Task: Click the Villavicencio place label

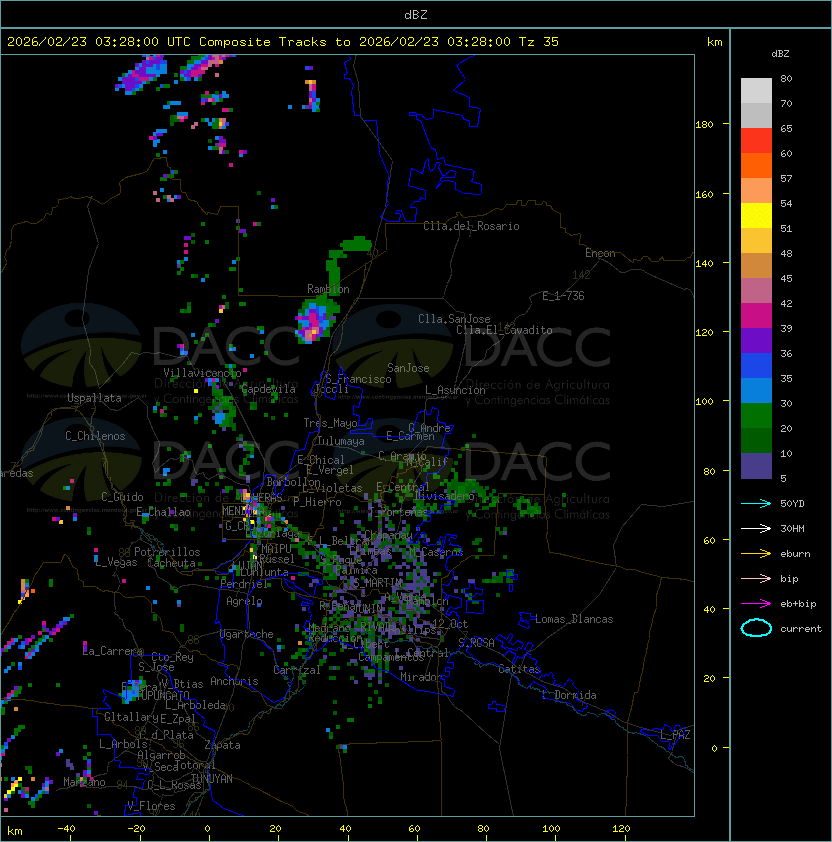Action: (202, 373)
